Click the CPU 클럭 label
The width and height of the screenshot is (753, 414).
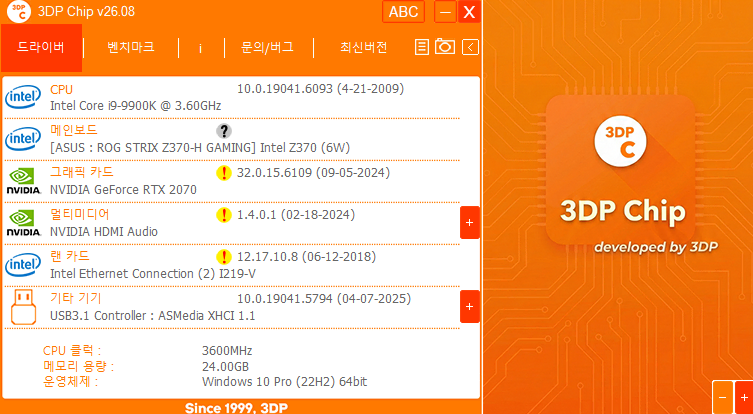pos(72,351)
